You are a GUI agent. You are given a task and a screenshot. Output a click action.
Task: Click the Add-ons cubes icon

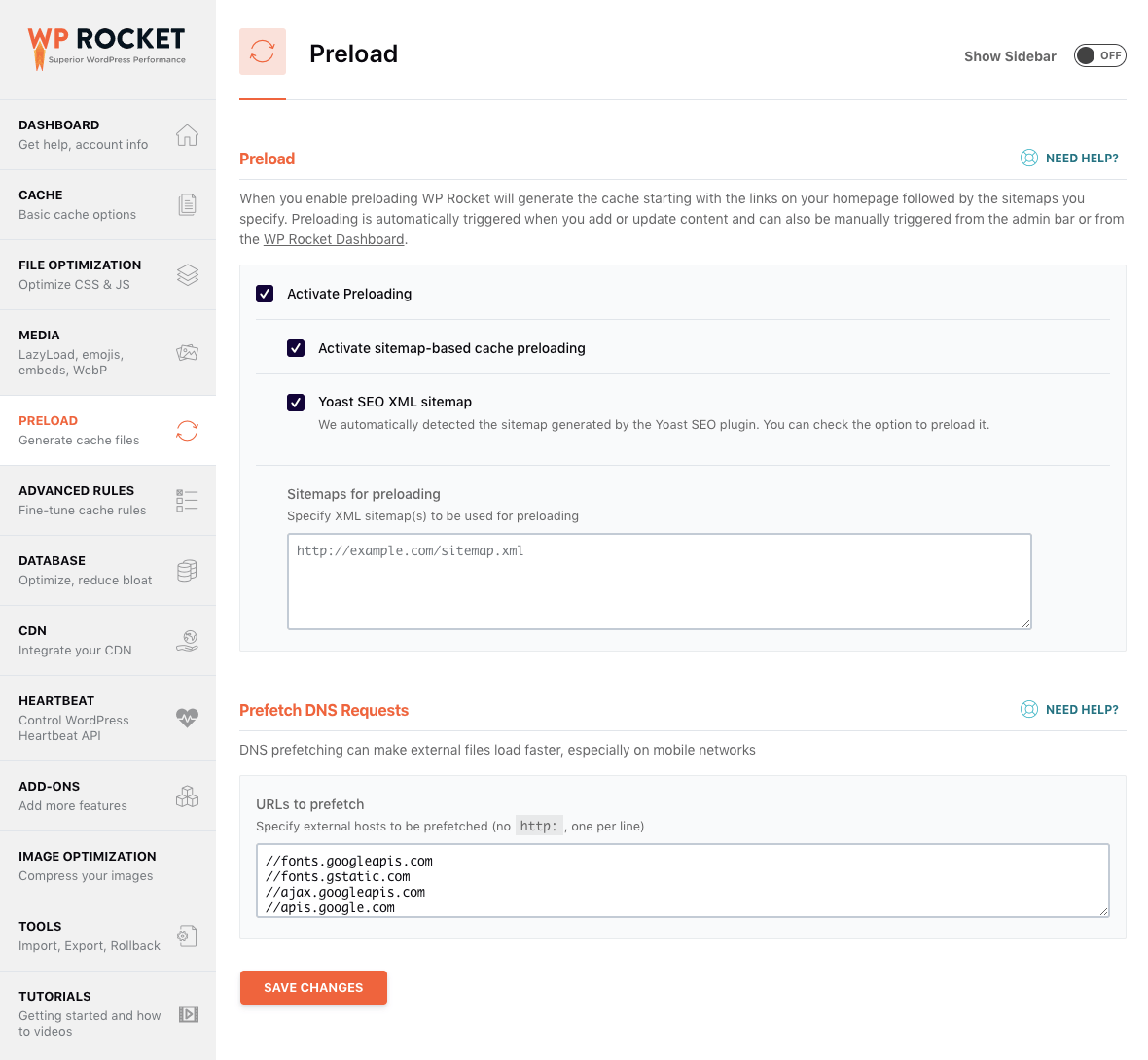[x=187, y=795]
